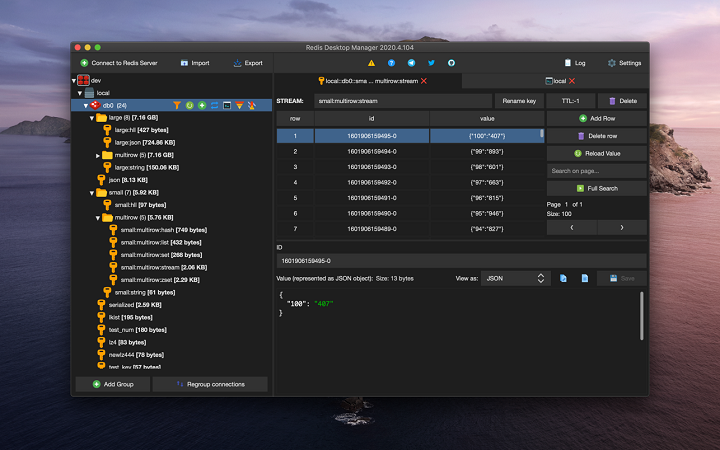Click the TTL:-1 button
Image resolution: width=720 pixels, height=450 pixels.
pos(570,101)
